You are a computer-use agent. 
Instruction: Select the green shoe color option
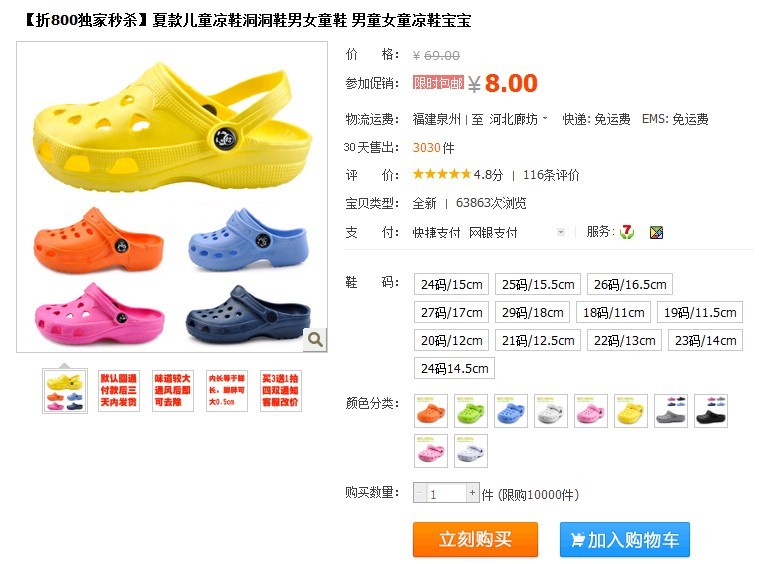click(x=471, y=411)
